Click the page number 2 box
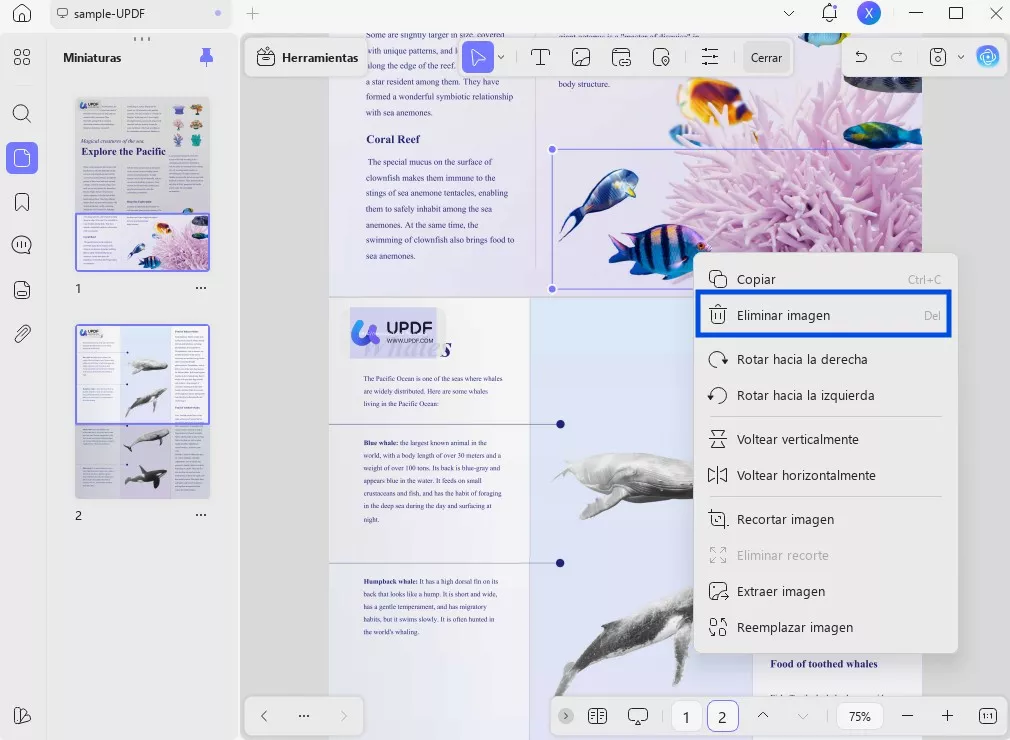The image size is (1010, 740). [722, 716]
